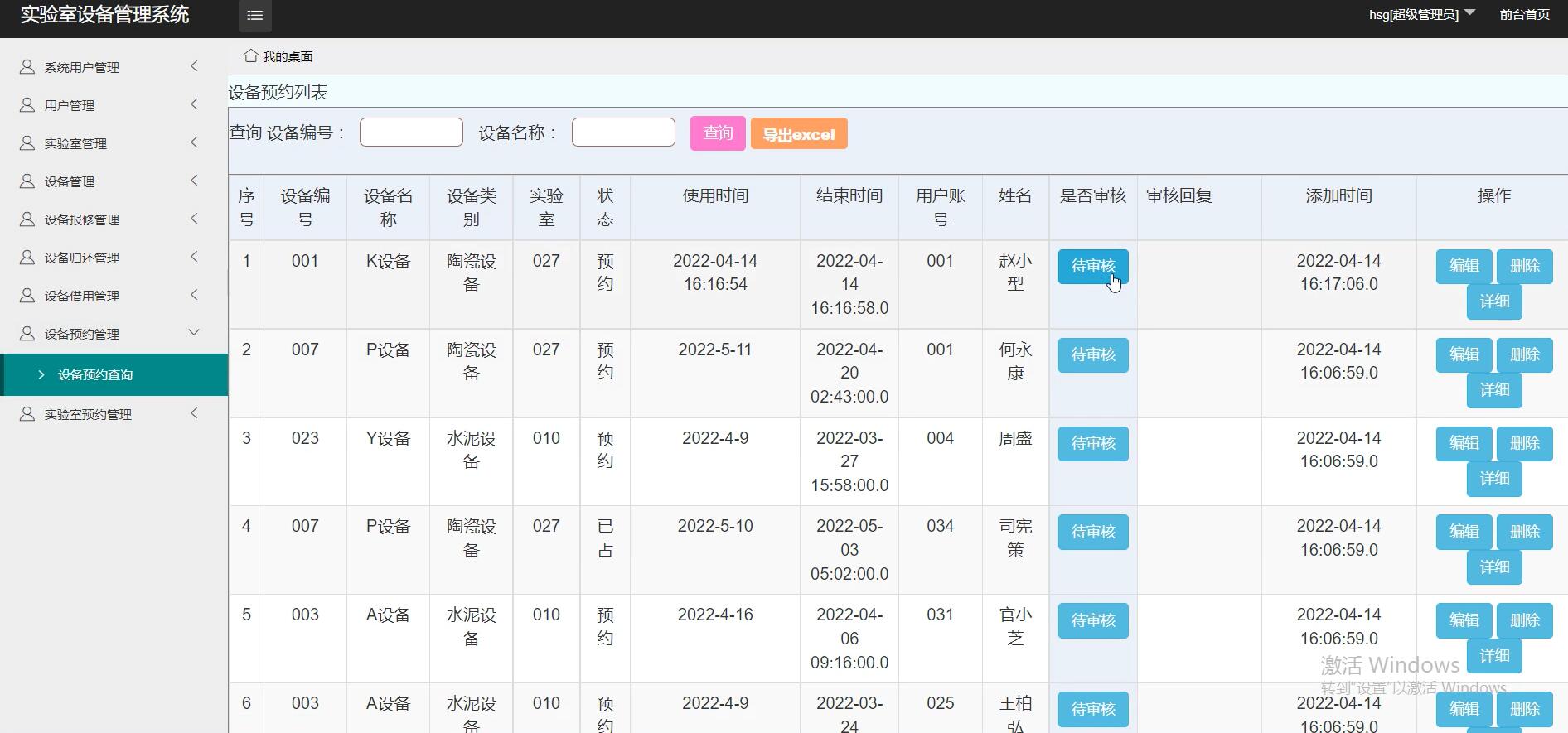Click 详细 in row 2 (何永康)
The width and height of the screenshot is (1568, 733).
[1494, 390]
